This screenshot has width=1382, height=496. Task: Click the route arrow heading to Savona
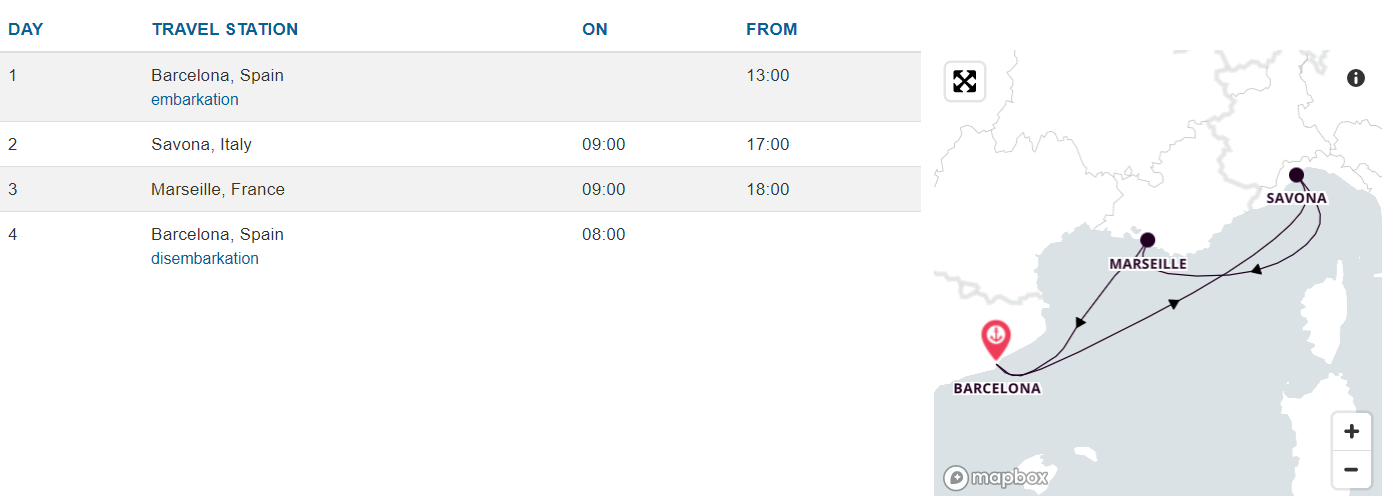tap(1174, 303)
